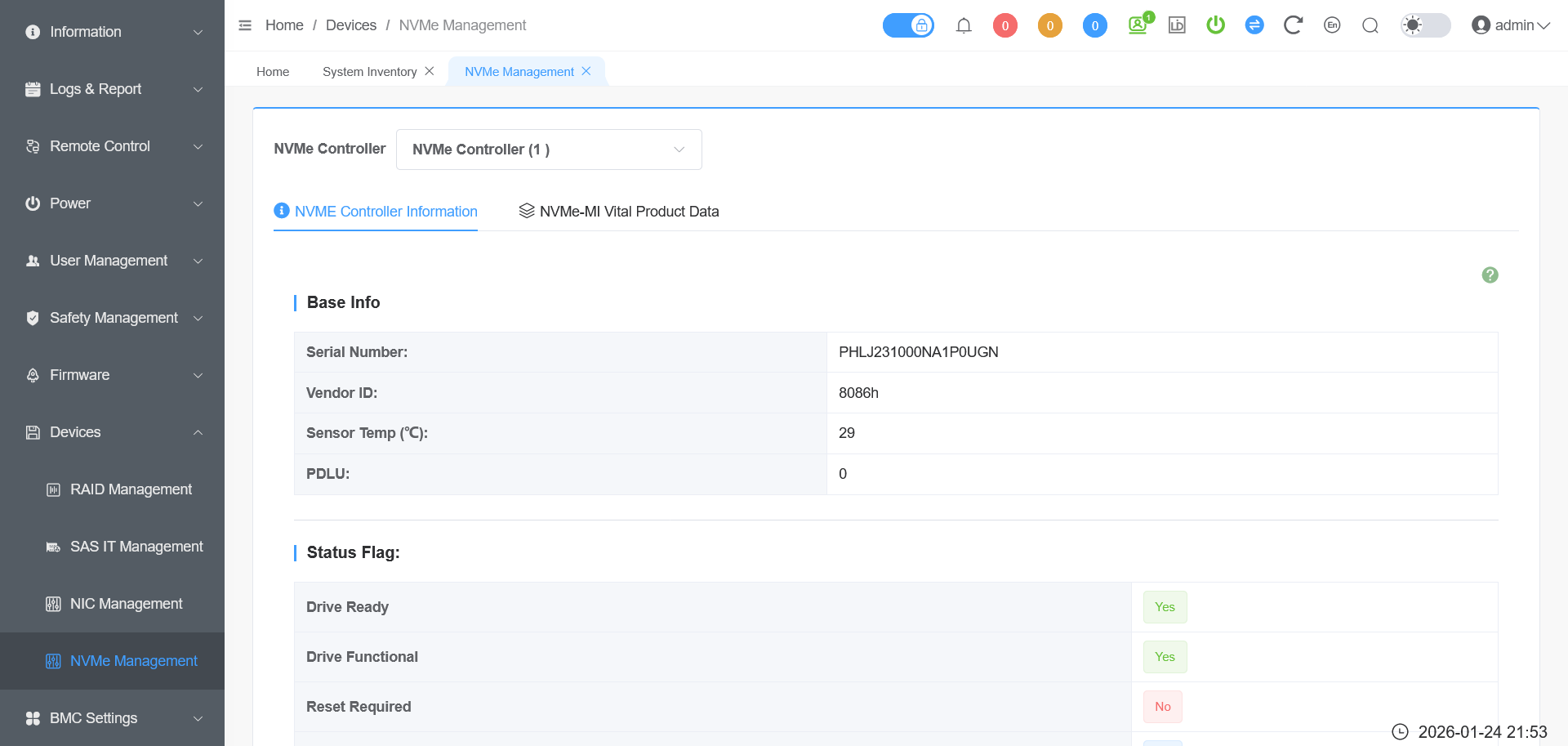Open the green online users icon
Image resolution: width=1568 pixels, height=746 pixels.
coord(1138,25)
